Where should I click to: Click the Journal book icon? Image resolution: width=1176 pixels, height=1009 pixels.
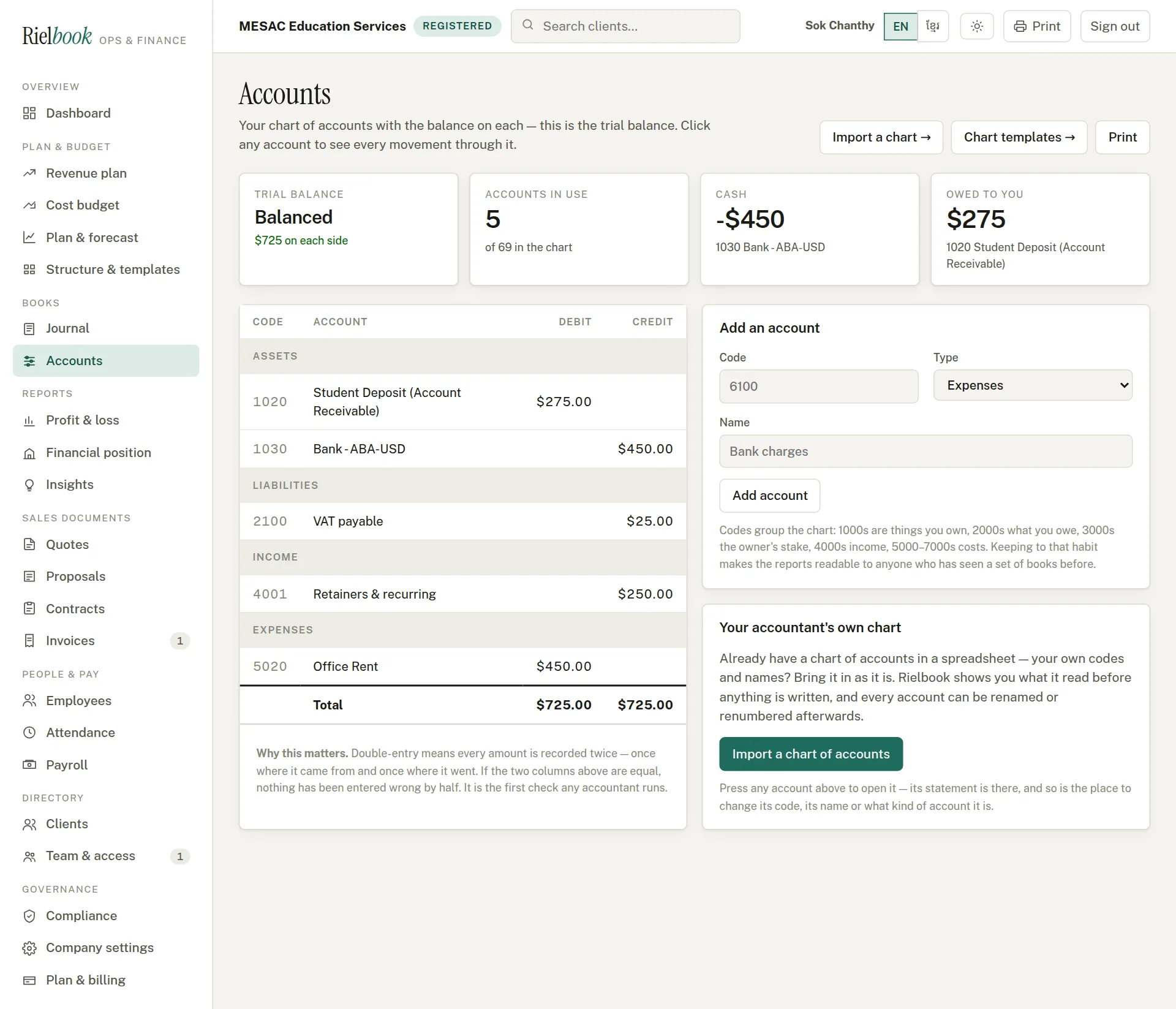point(29,329)
